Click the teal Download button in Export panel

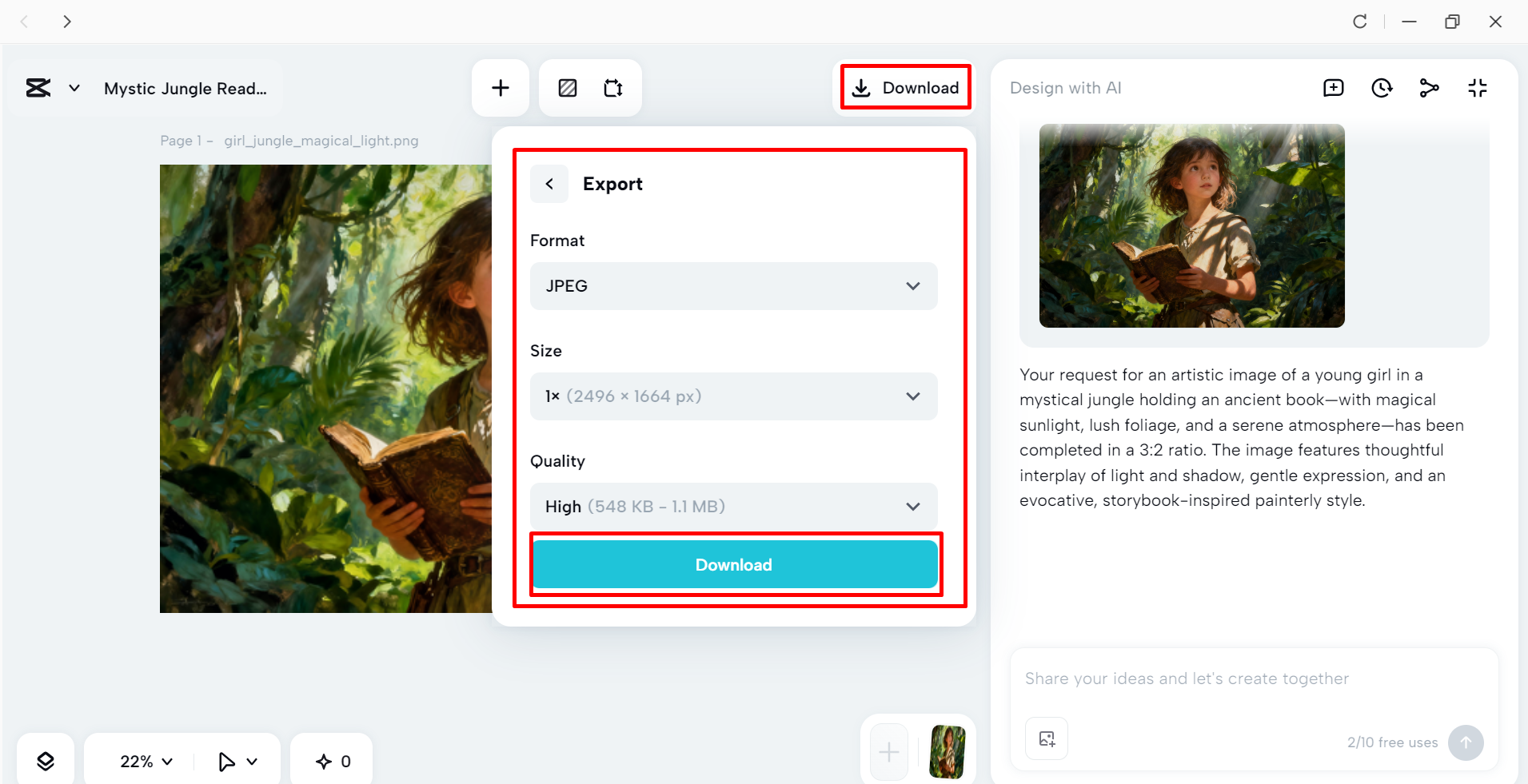[734, 565]
